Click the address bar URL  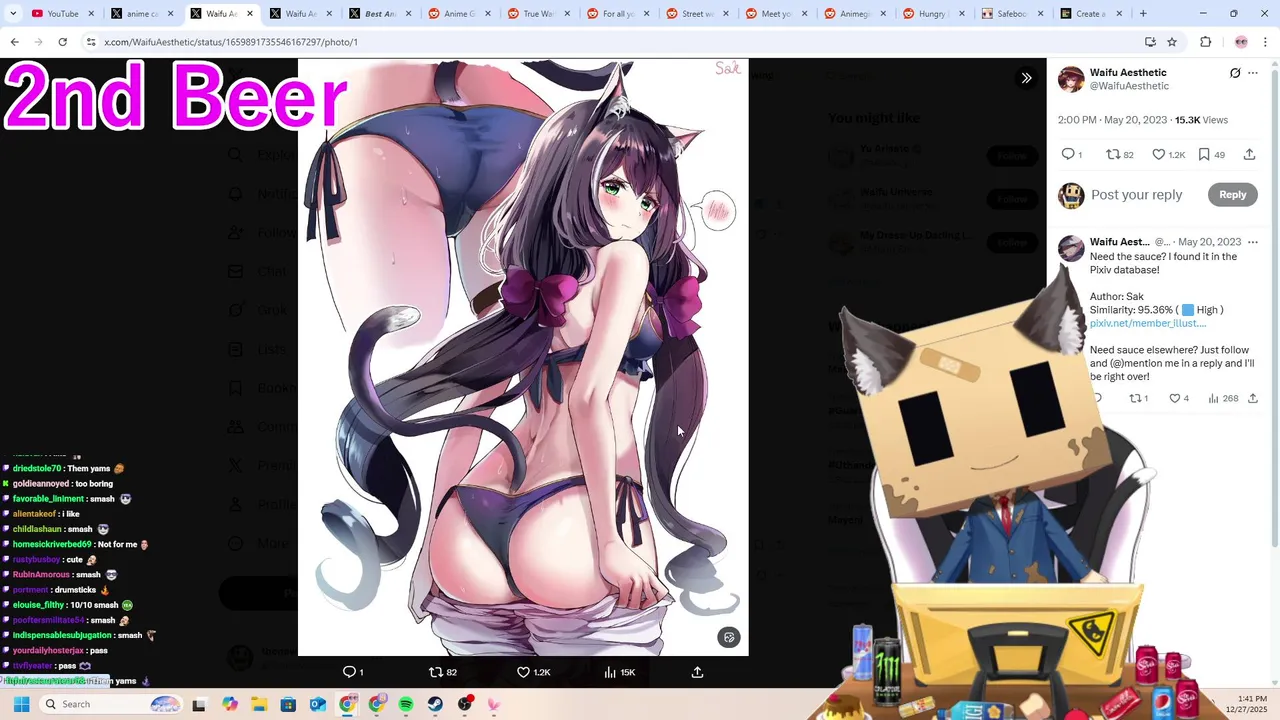(x=230, y=42)
